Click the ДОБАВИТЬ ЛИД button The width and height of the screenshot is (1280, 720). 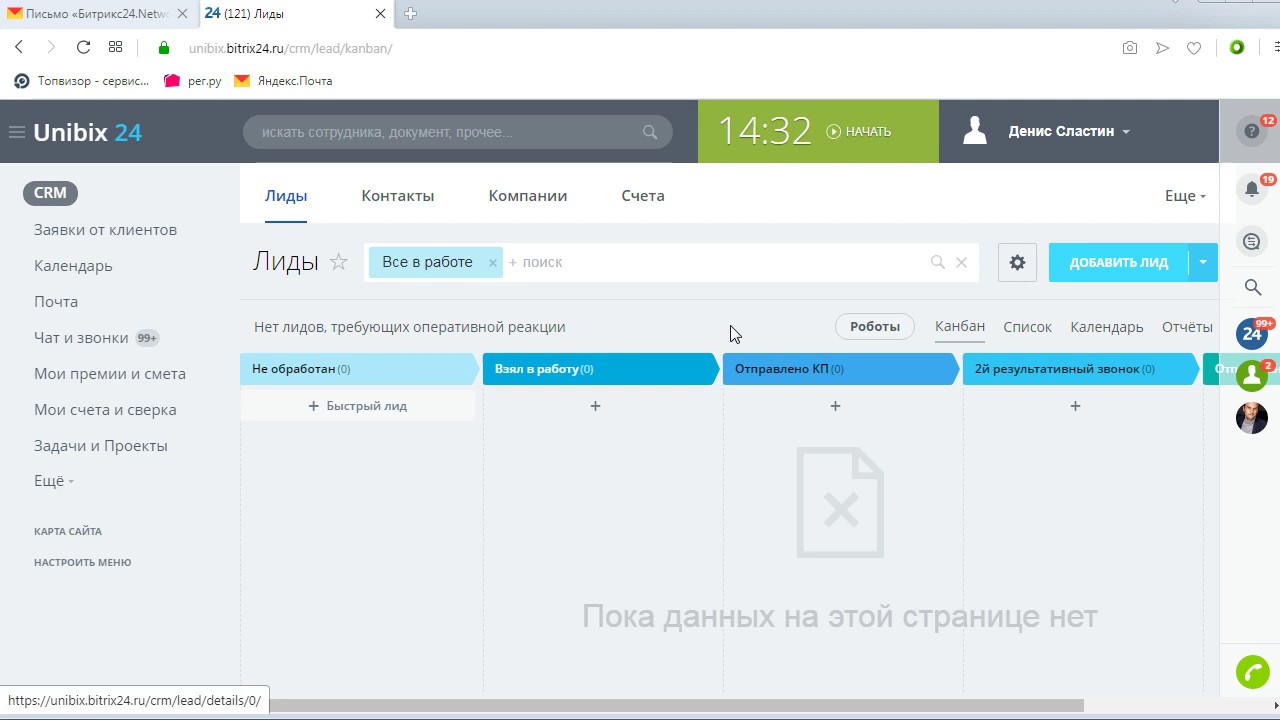(x=1119, y=262)
